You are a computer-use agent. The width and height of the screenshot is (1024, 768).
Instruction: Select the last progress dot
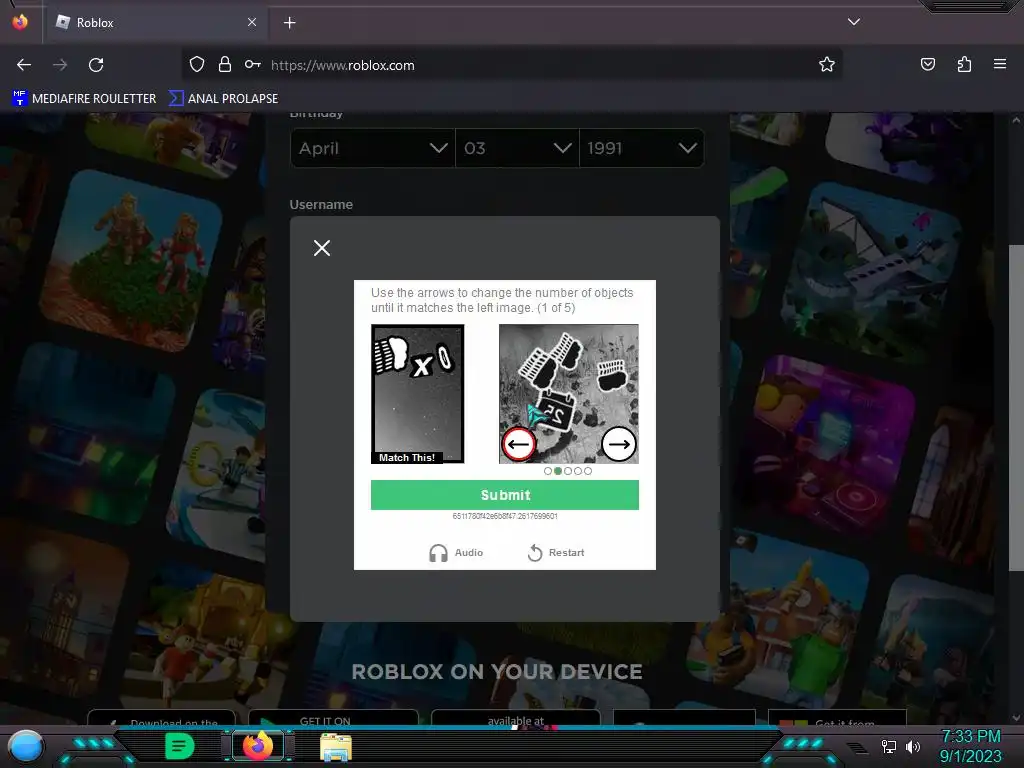click(588, 471)
